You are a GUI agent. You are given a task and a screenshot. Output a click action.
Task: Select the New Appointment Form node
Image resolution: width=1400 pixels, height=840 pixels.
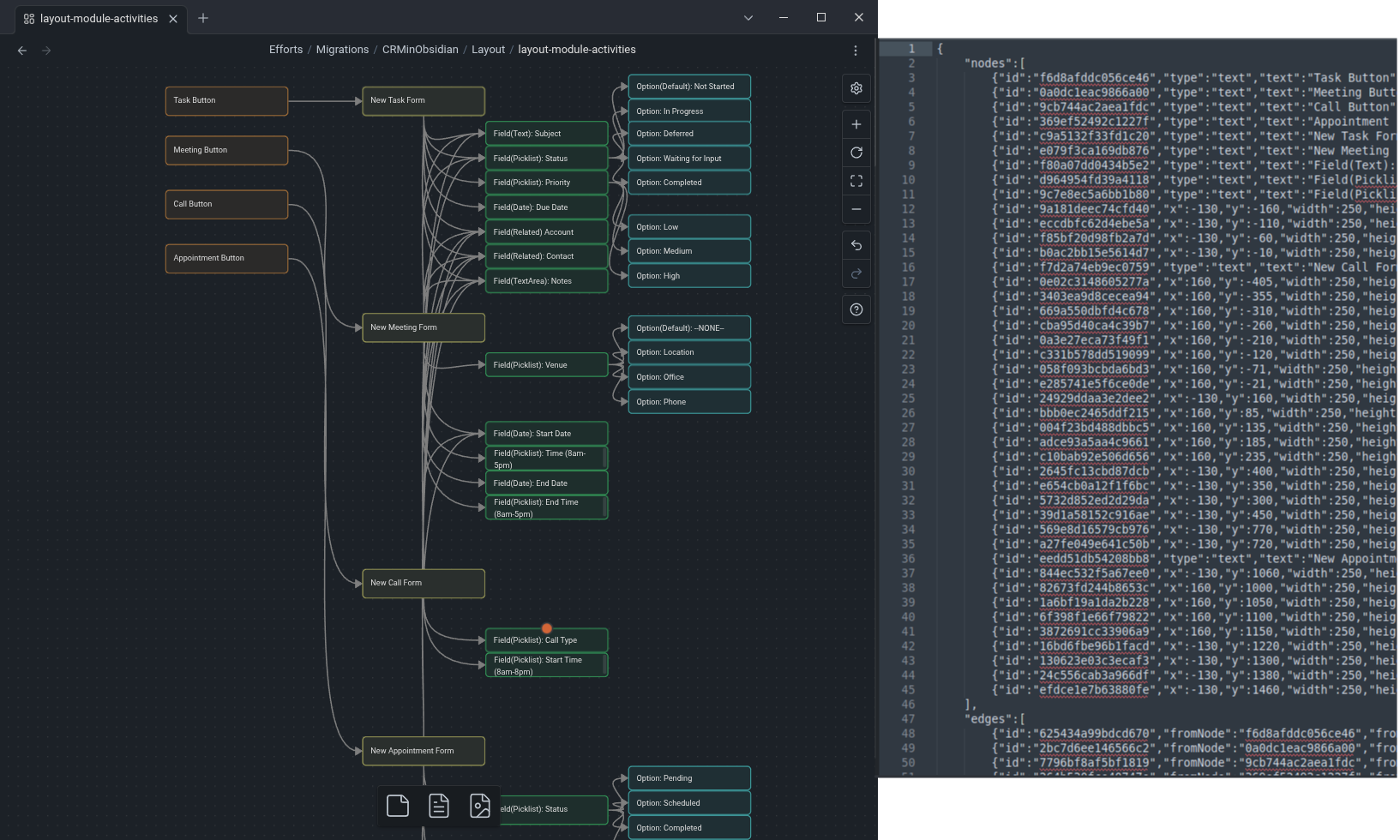(x=424, y=751)
